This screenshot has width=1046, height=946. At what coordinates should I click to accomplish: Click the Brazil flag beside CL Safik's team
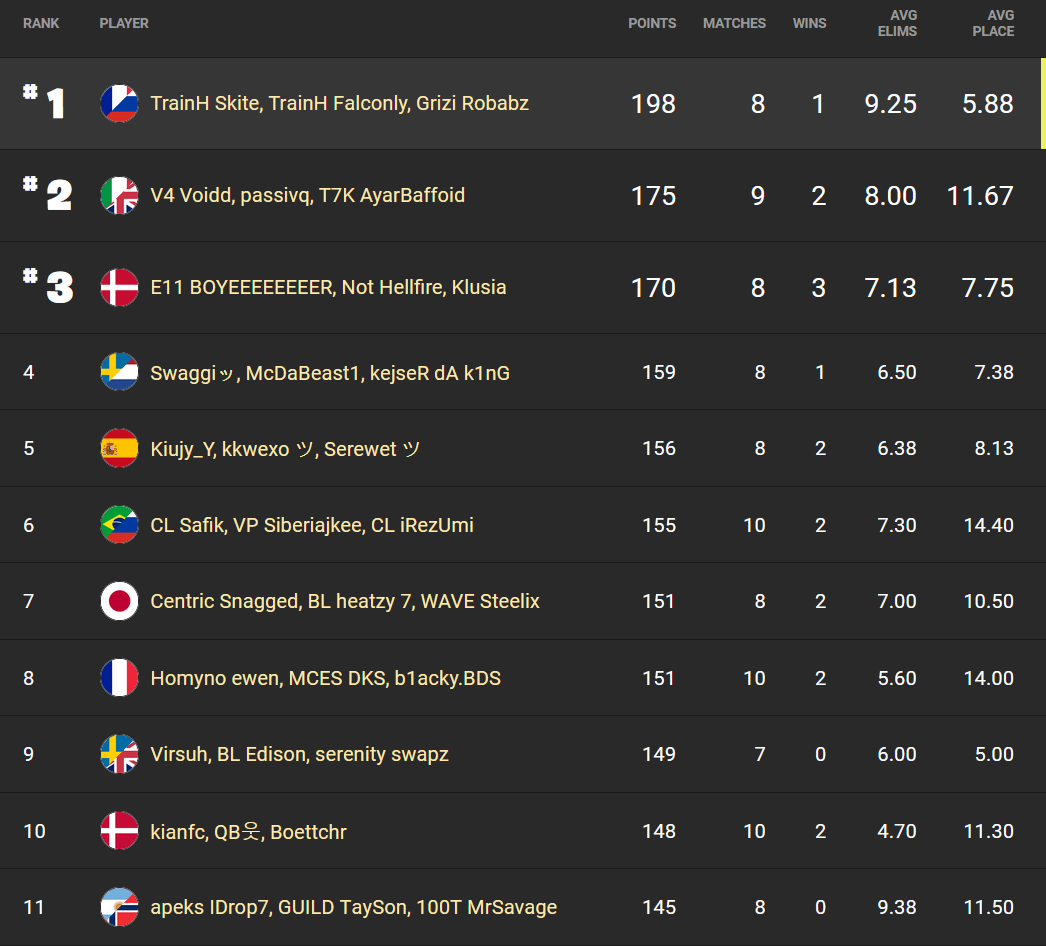[119, 525]
